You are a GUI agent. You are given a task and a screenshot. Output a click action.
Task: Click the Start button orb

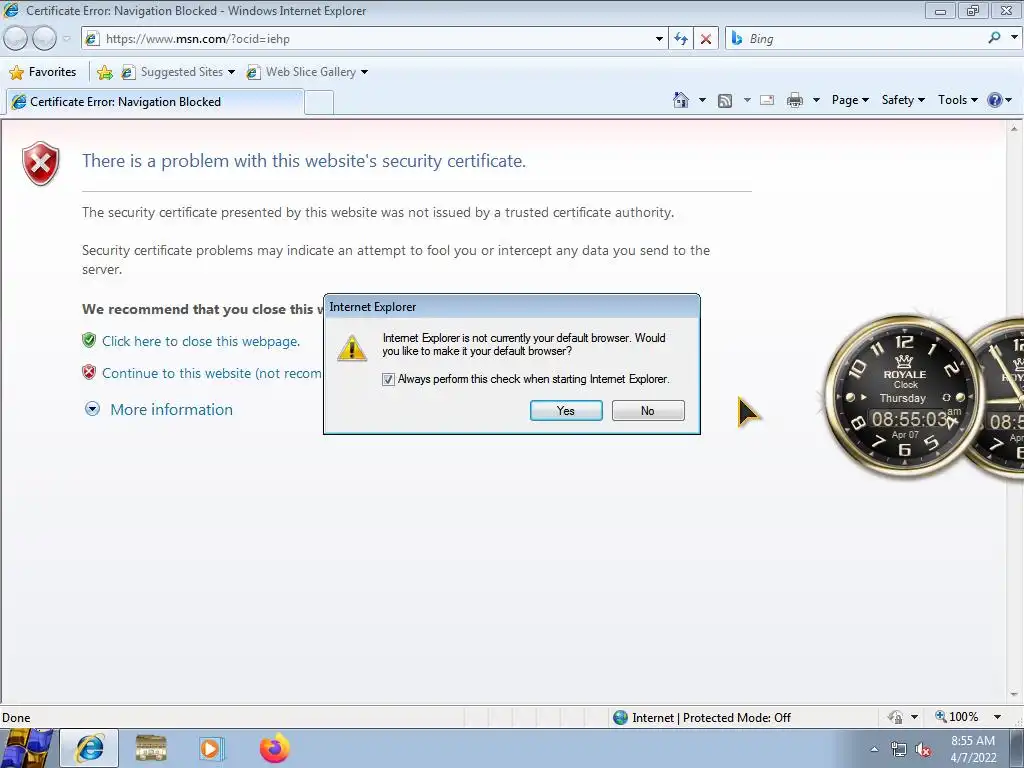coord(27,748)
